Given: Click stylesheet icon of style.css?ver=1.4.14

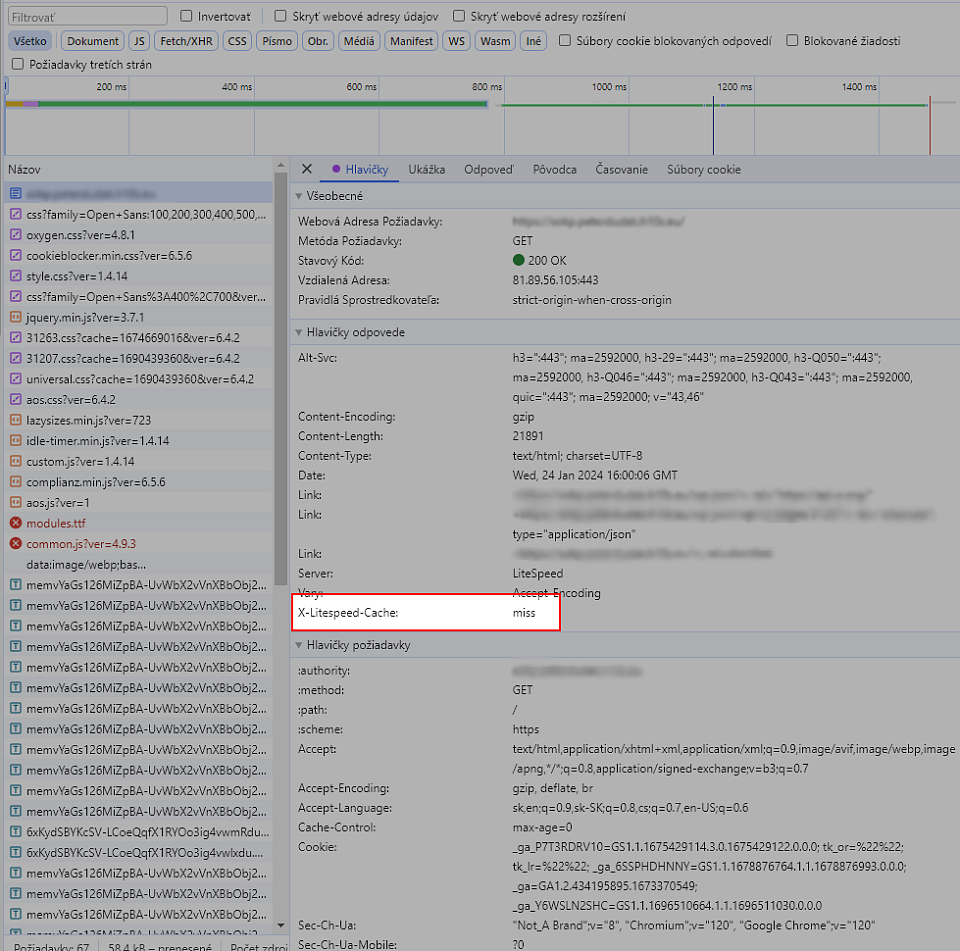Looking at the screenshot, I should (16, 276).
